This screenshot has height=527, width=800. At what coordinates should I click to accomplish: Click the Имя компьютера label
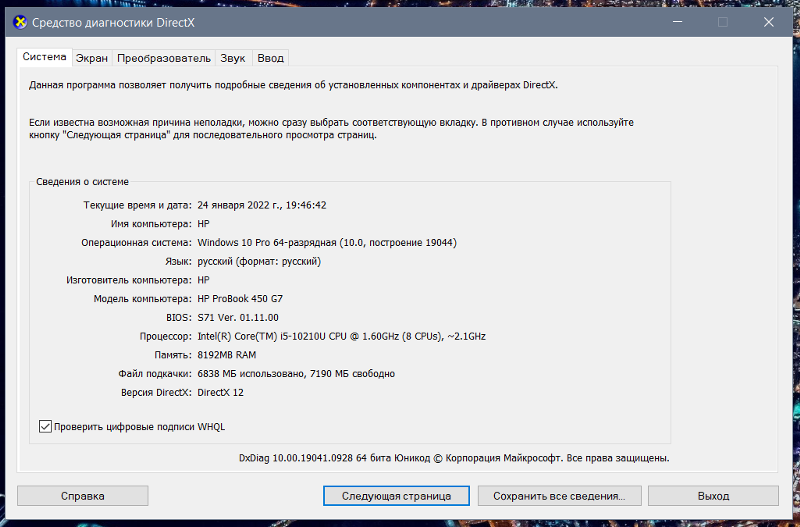(151, 224)
